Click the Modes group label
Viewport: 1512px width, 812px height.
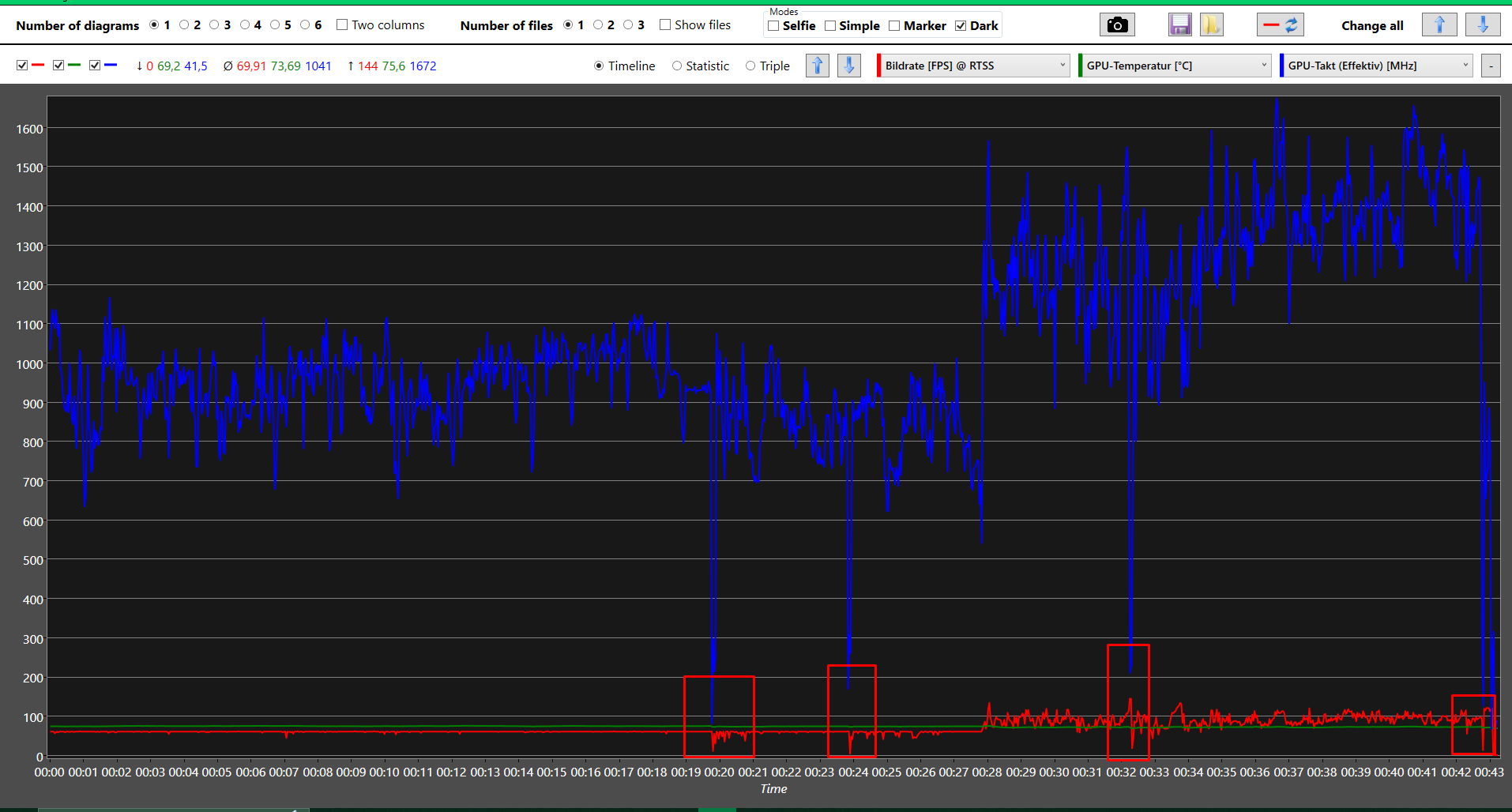784,11
